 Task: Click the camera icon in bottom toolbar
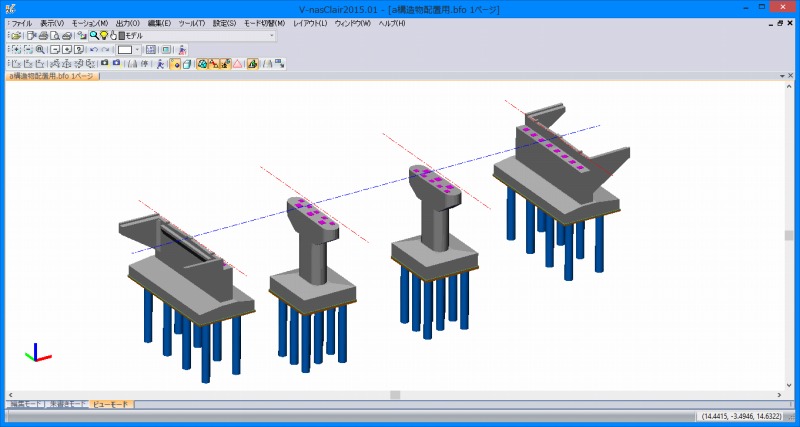[104, 63]
